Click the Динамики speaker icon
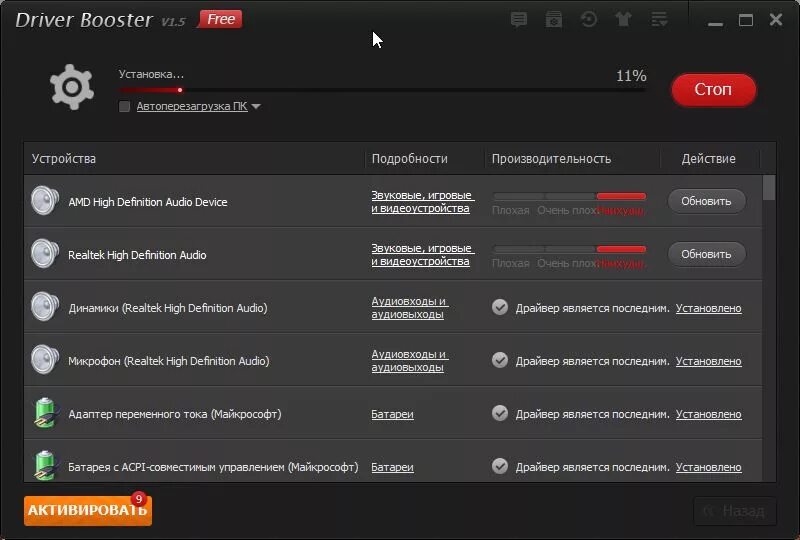This screenshot has width=800, height=540. [x=45, y=307]
